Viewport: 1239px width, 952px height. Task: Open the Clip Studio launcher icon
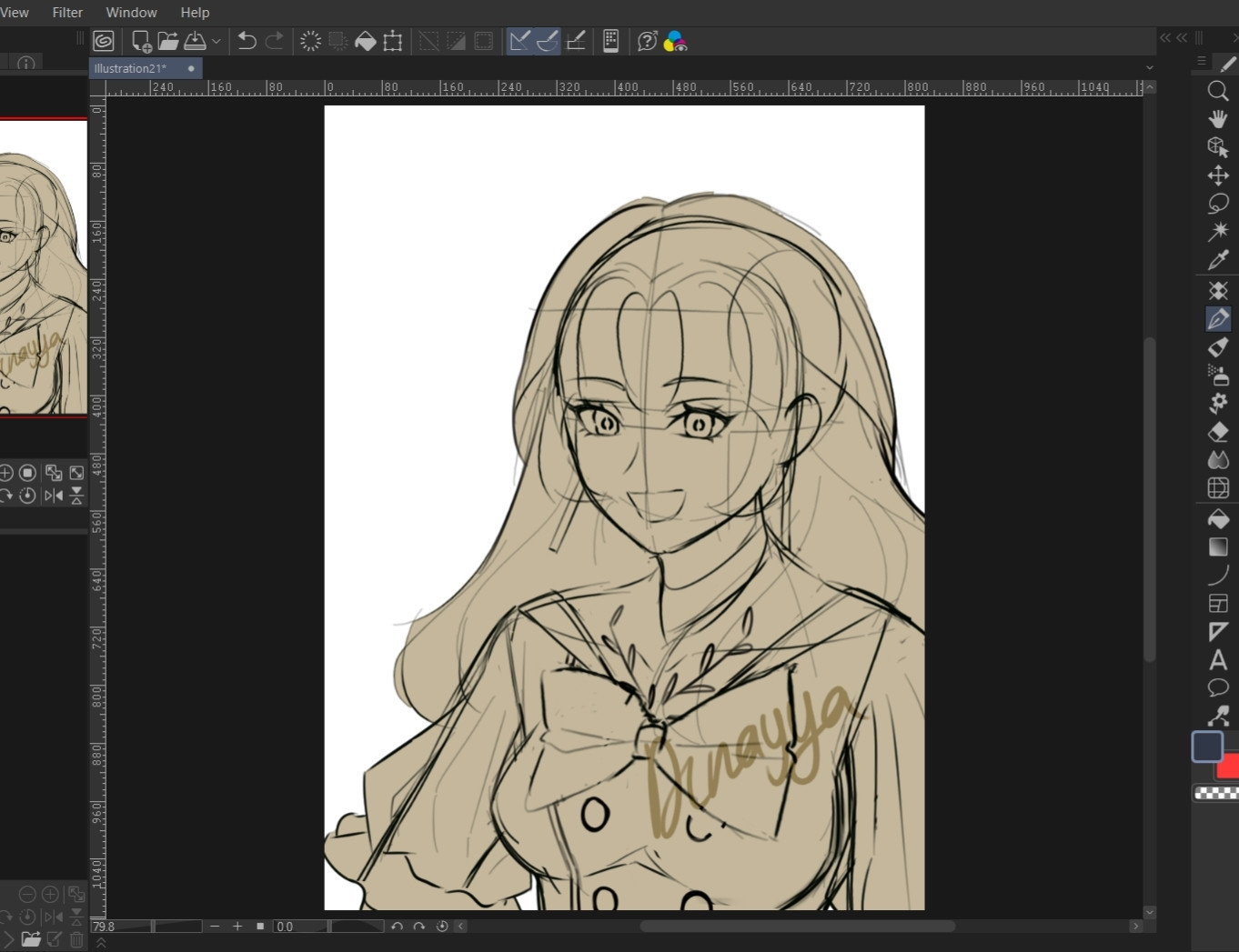coord(104,41)
